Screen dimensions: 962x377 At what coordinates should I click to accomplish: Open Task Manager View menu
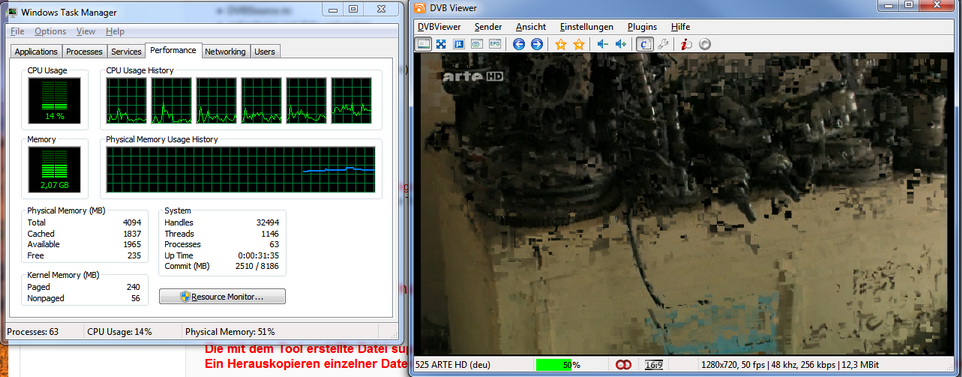pyautogui.click(x=86, y=31)
